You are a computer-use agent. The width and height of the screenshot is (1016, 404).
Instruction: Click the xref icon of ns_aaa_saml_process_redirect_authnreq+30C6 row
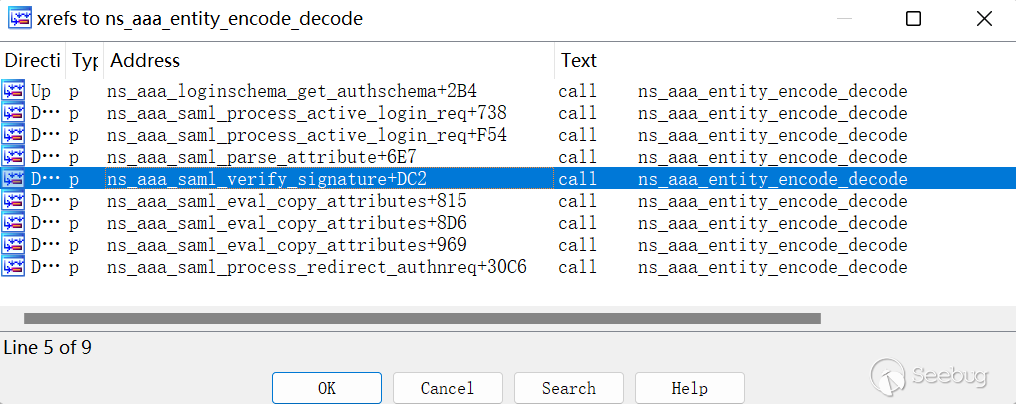(x=13, y=267)
